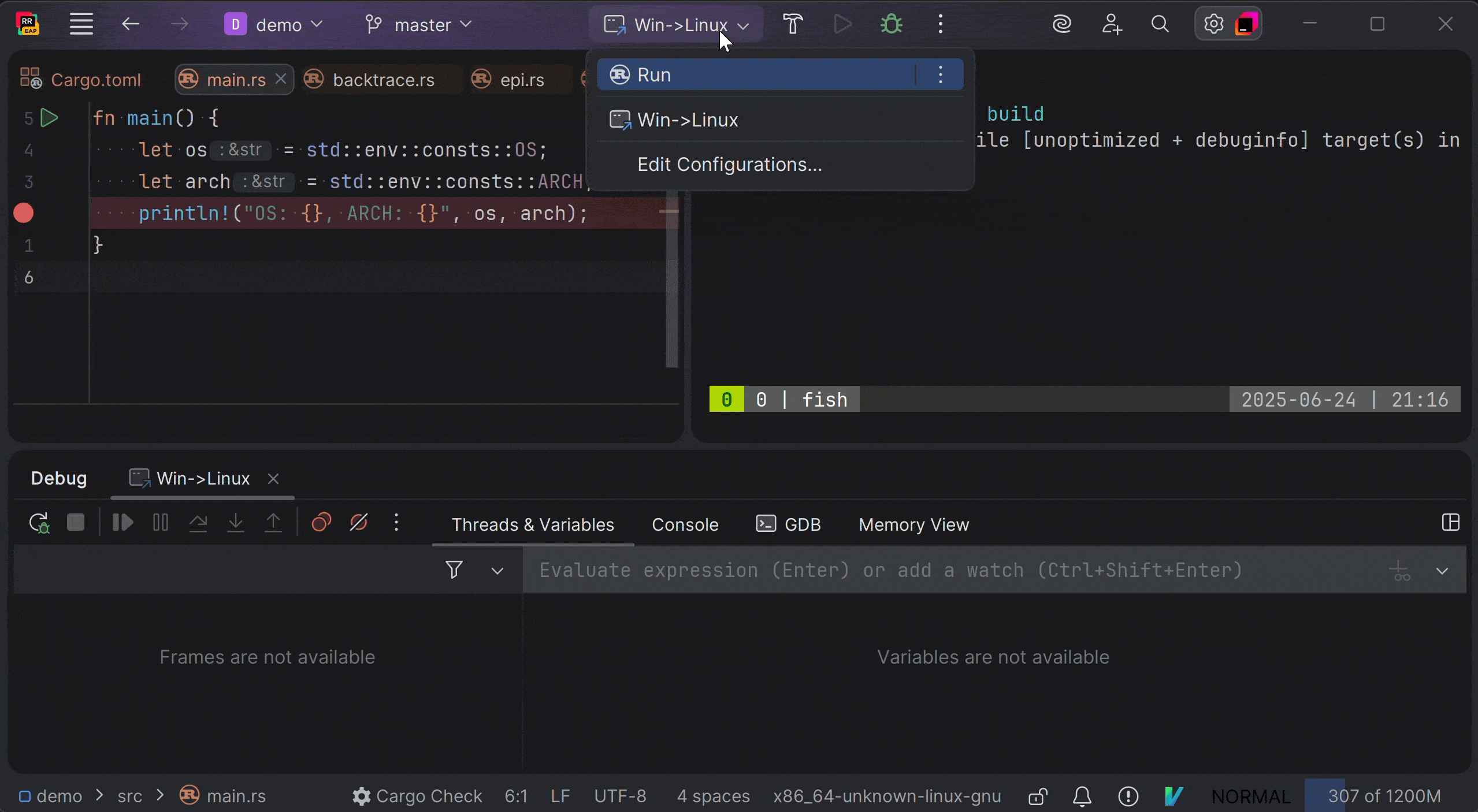The width and height of the screenshot is (1478, 812).
Task: Click View Breakpoints red circles icon
Action: click(x=321, y=523)
